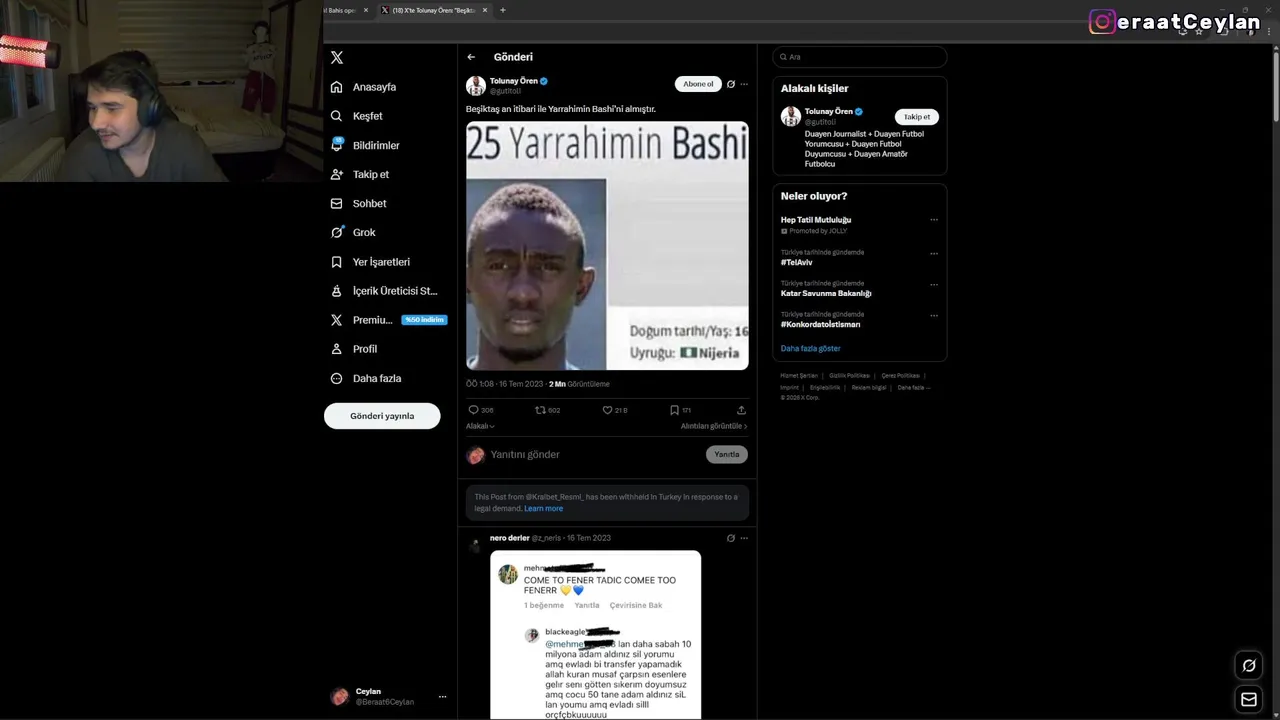1280x720 pixels.
Task: Click the Abone ol button
Action: [698, 84]
